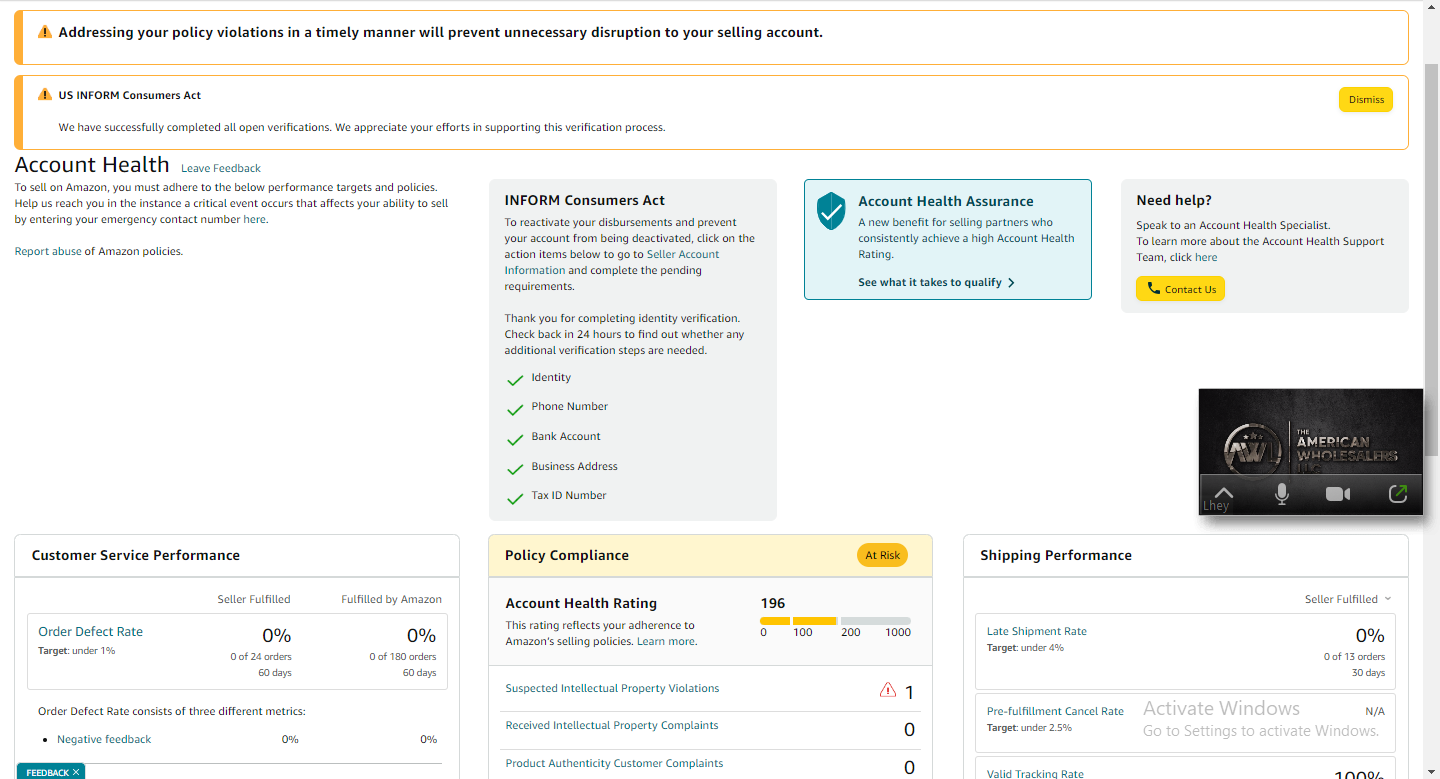
Task: Open Product Authenticity Customer Complaints
Action: coord(614,763)
